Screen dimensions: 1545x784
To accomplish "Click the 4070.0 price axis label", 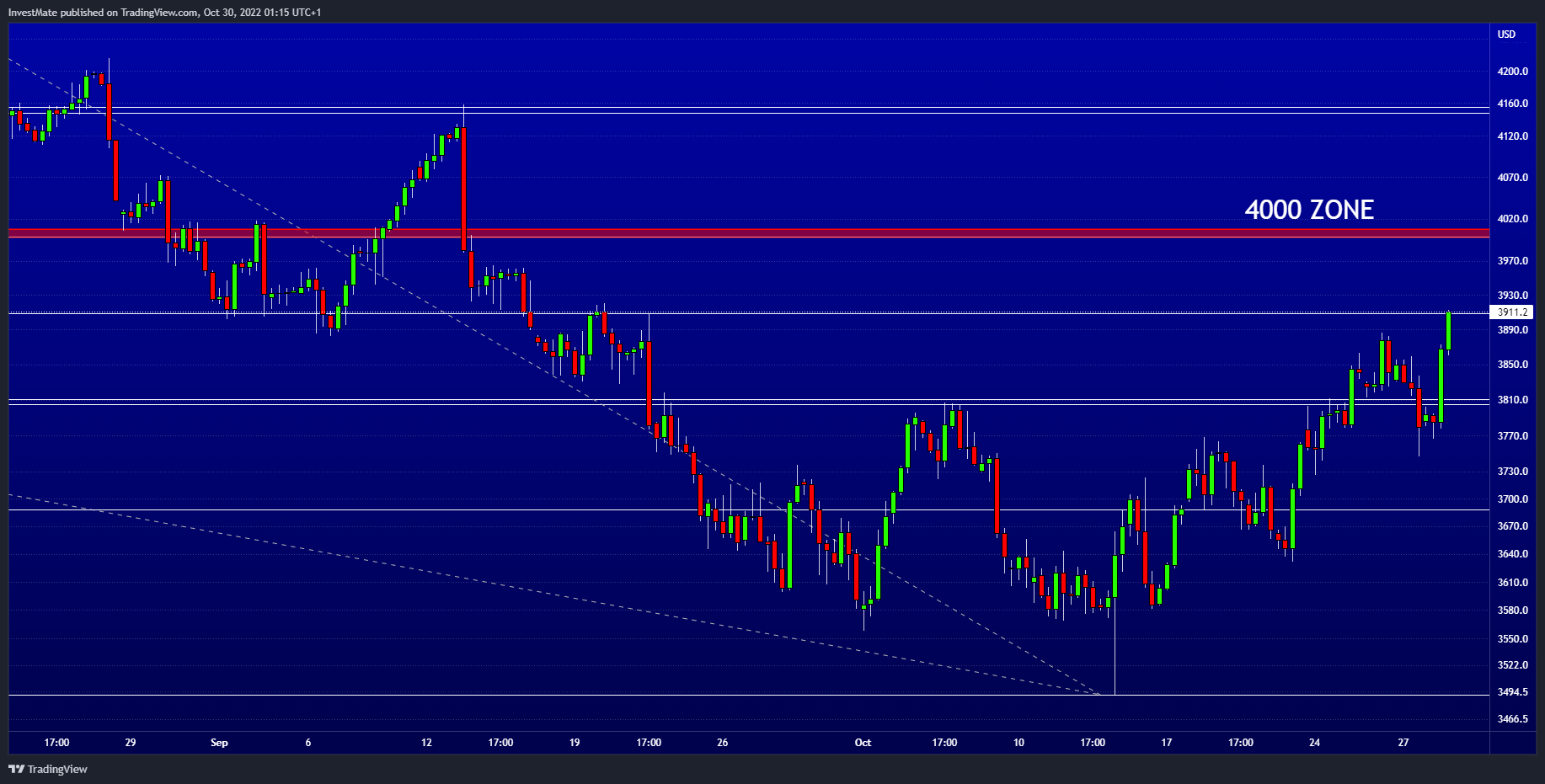I will coord(1512,178).
